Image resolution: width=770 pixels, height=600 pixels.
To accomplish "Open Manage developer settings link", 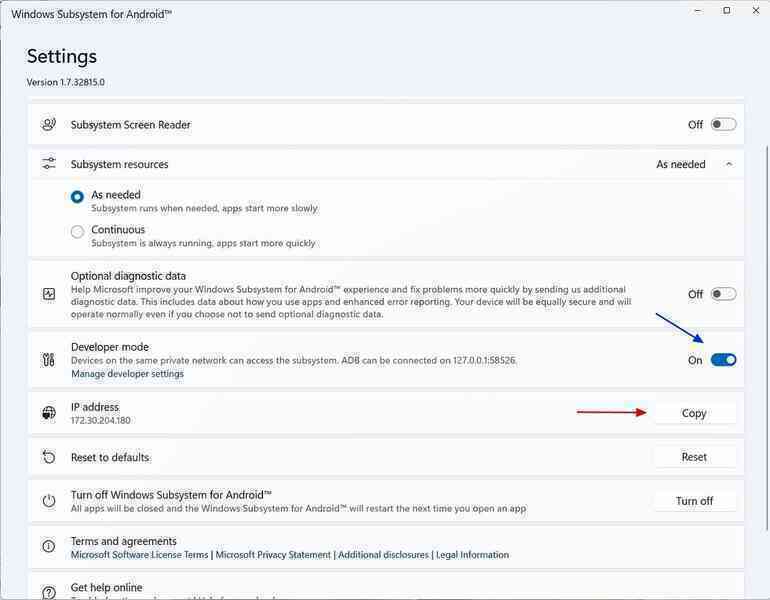I will [127, 374].
